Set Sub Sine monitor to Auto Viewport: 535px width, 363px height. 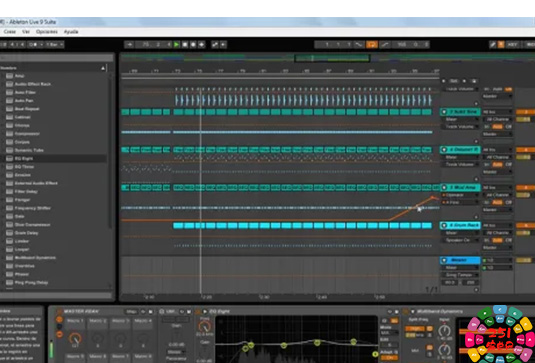click(498, 127)
